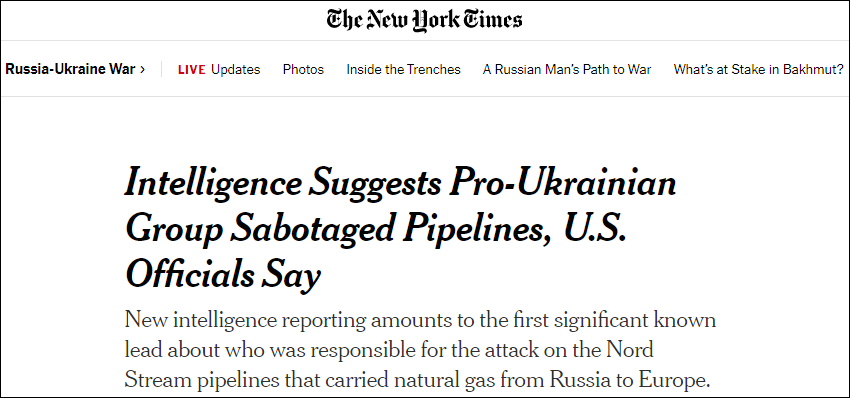Click the summary line New intelligence reporting
The width and height of the screenshot is (850, 398).
tap(420, 320)
